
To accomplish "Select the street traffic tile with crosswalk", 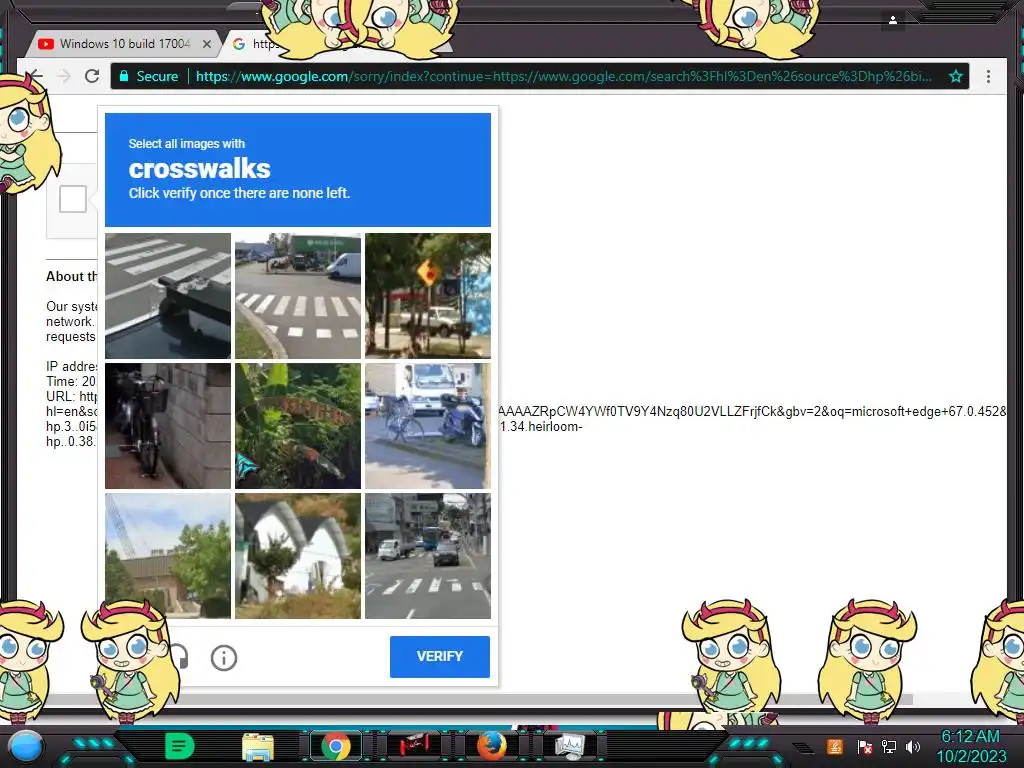I will coord(428,556).
